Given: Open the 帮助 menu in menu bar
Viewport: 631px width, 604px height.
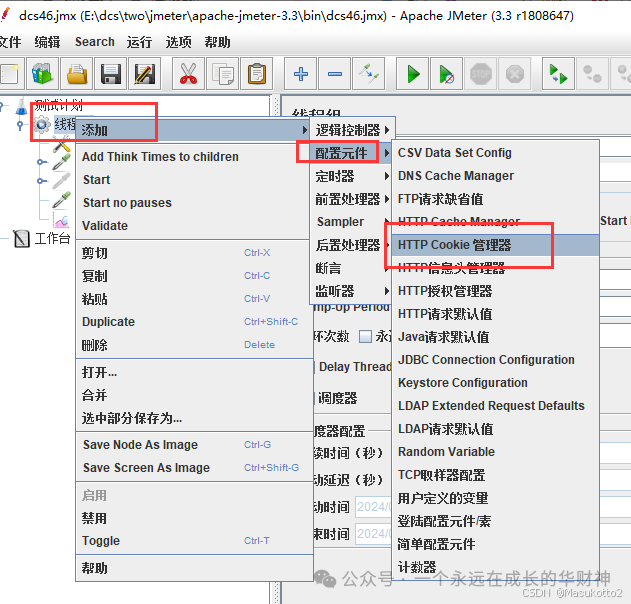Looking at the screenshot, I should click(x=217, y=42).
